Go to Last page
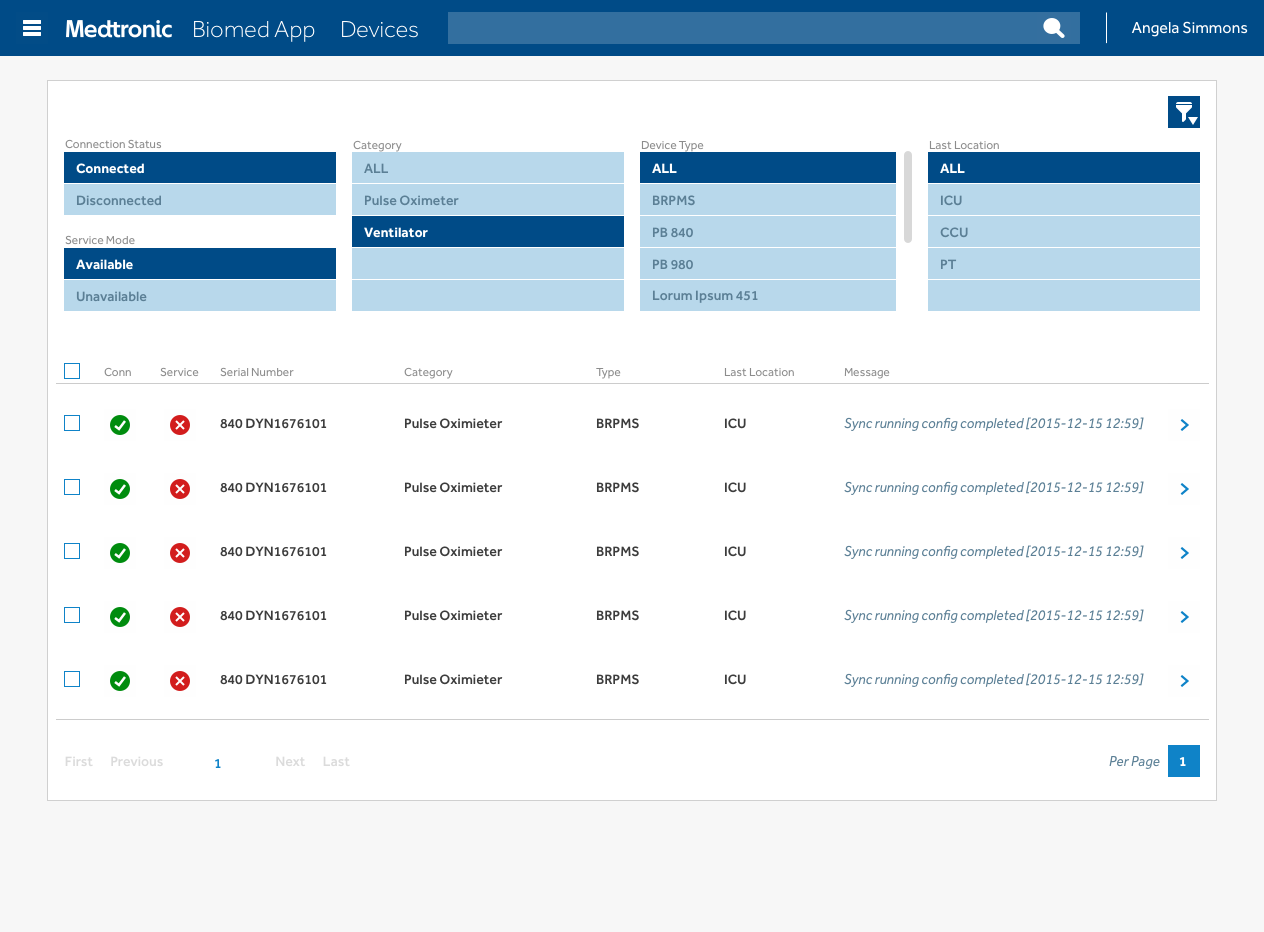The width and height of the screenshot is (1264, 932). pyautogui.click(x=336, y=762)
